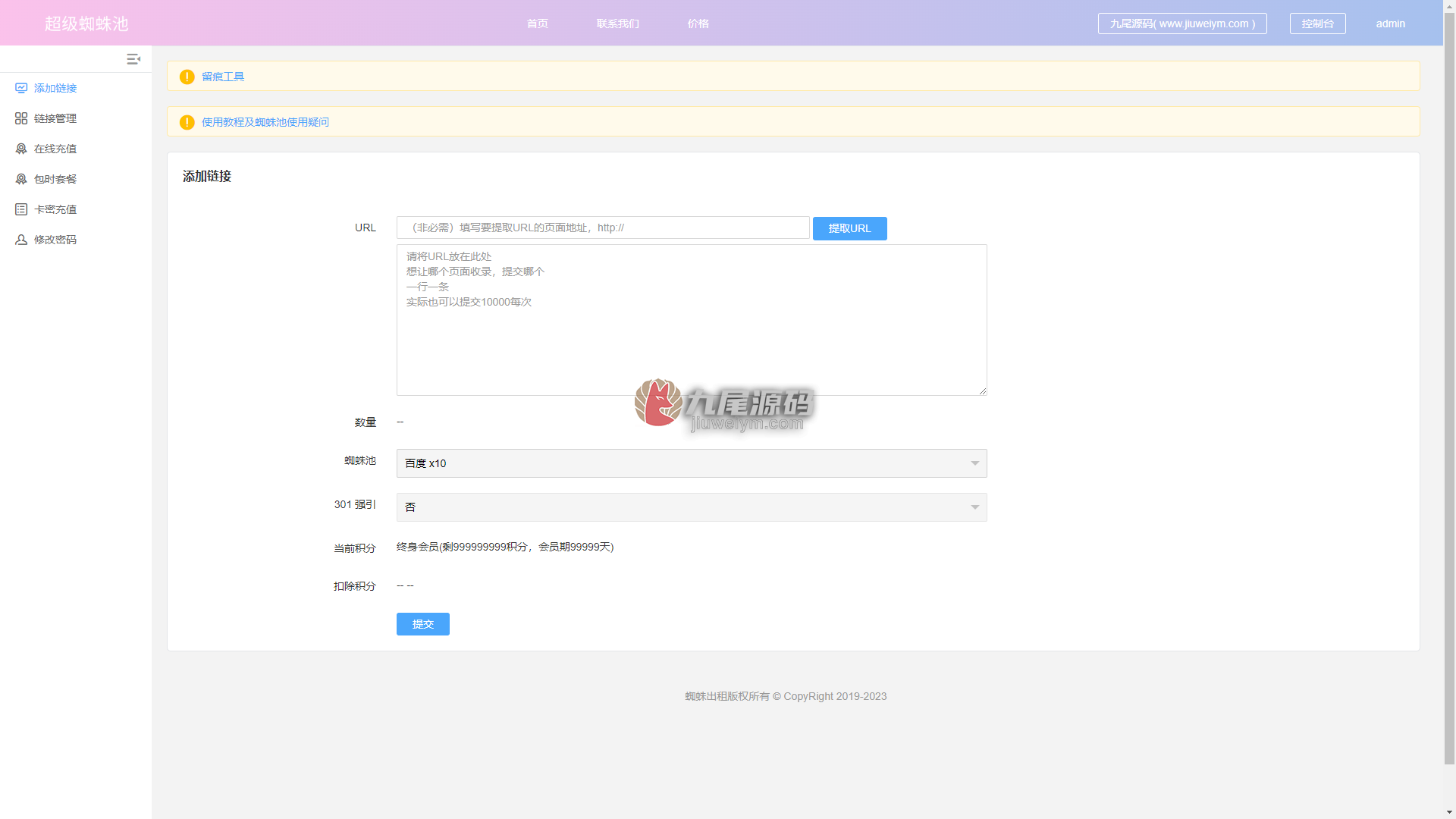Click inside the large URL list textarea
1456x819 pixels.
point(692,320)
